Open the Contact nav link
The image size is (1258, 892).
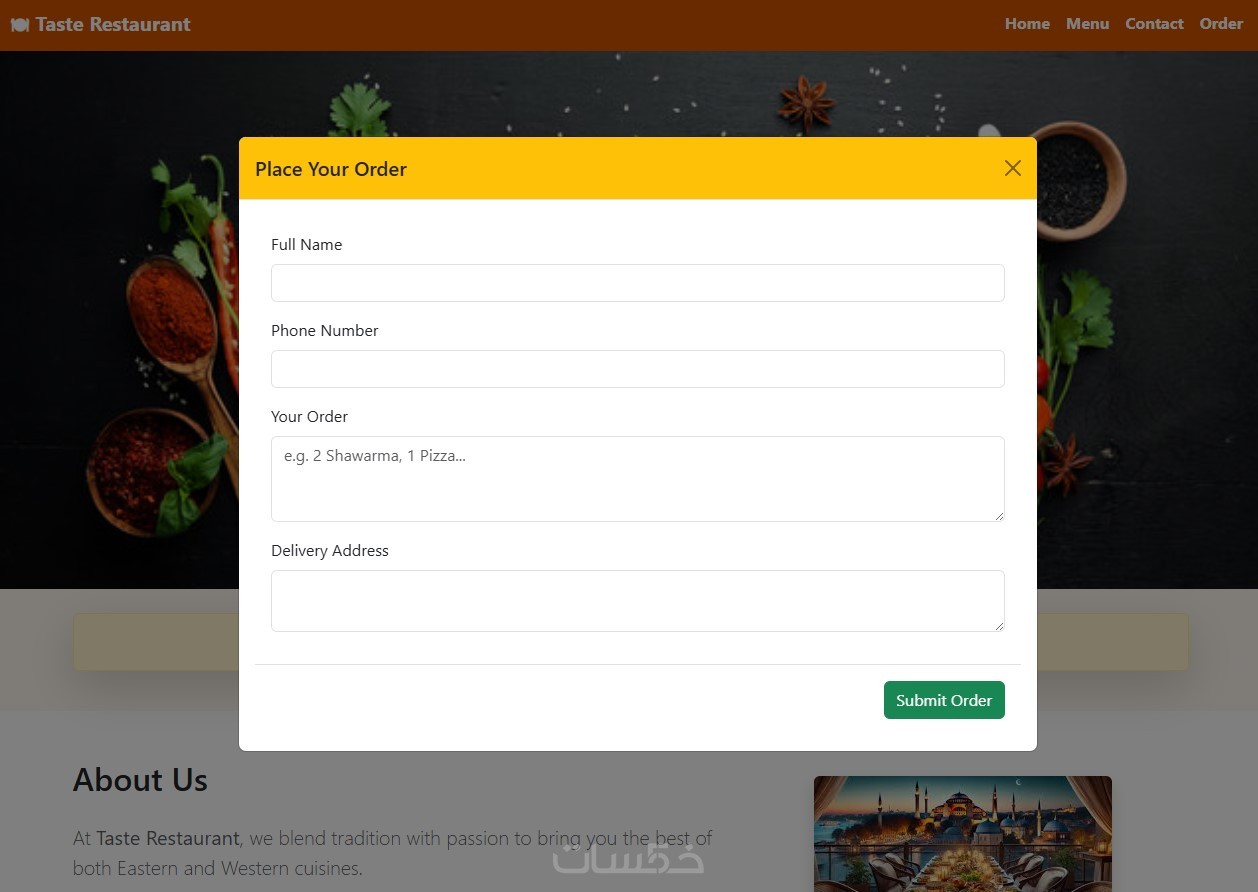pyautogui.click(x=1154, y=24)
